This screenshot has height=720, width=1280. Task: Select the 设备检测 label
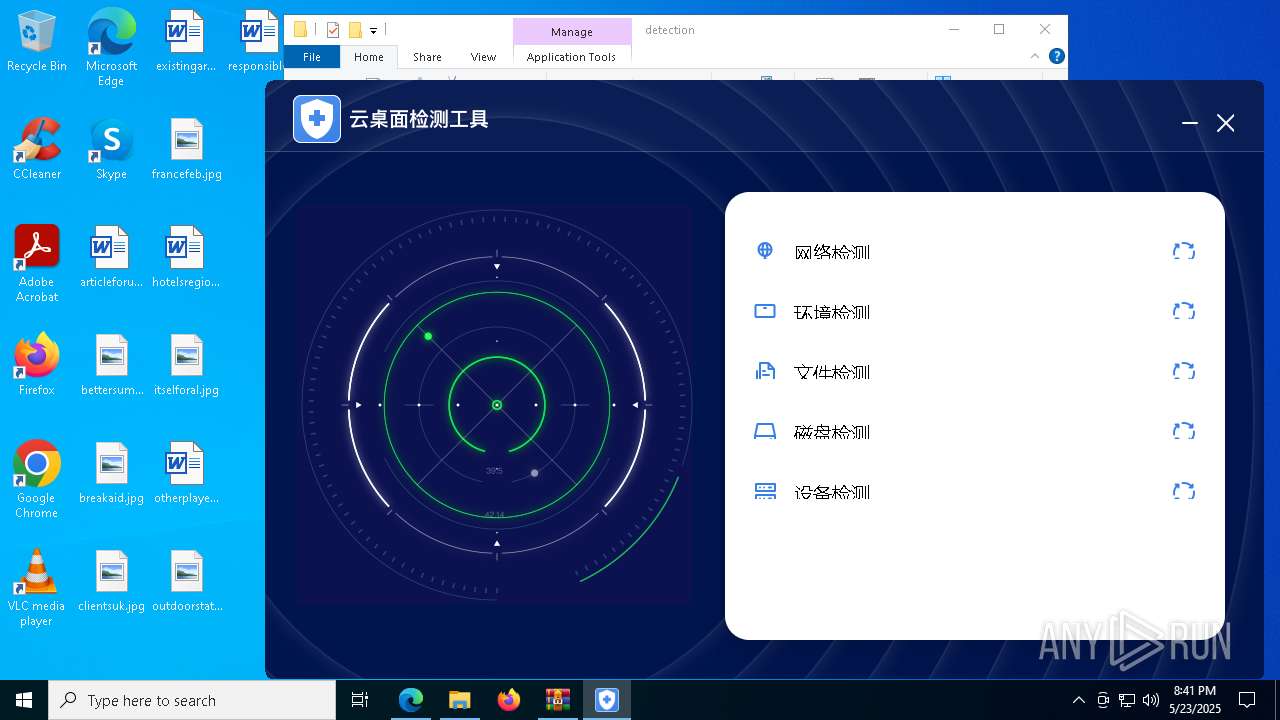click(832, 492)
